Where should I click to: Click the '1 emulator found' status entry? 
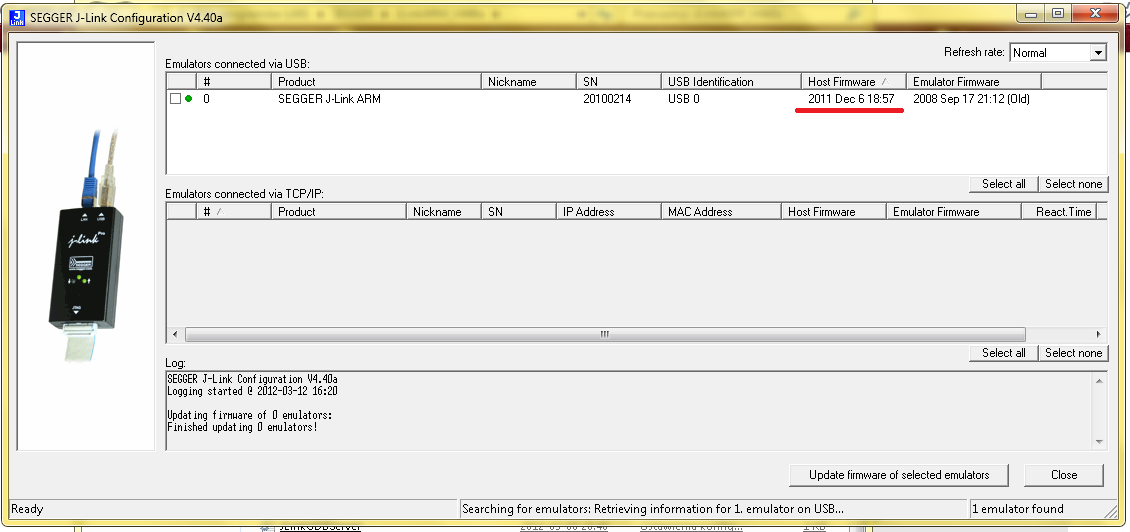[1018, 509]
